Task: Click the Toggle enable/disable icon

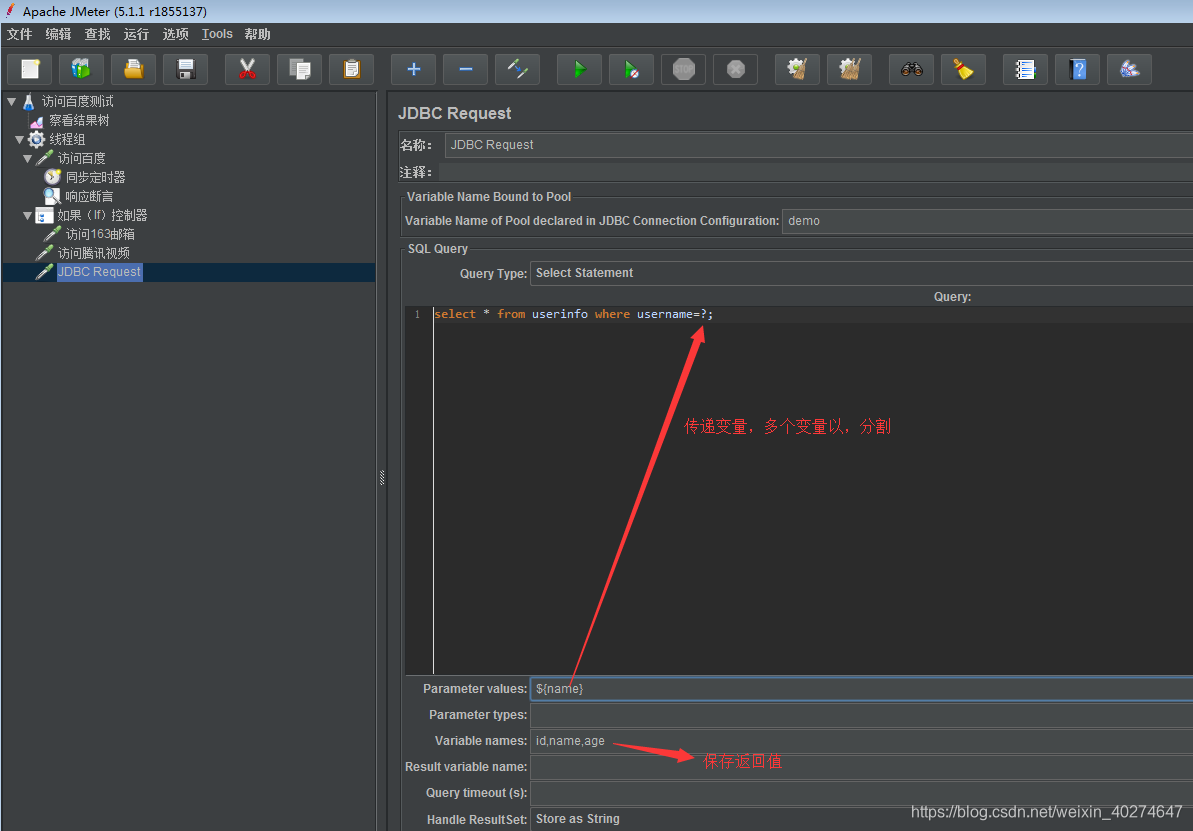Action: coord(517,69)
